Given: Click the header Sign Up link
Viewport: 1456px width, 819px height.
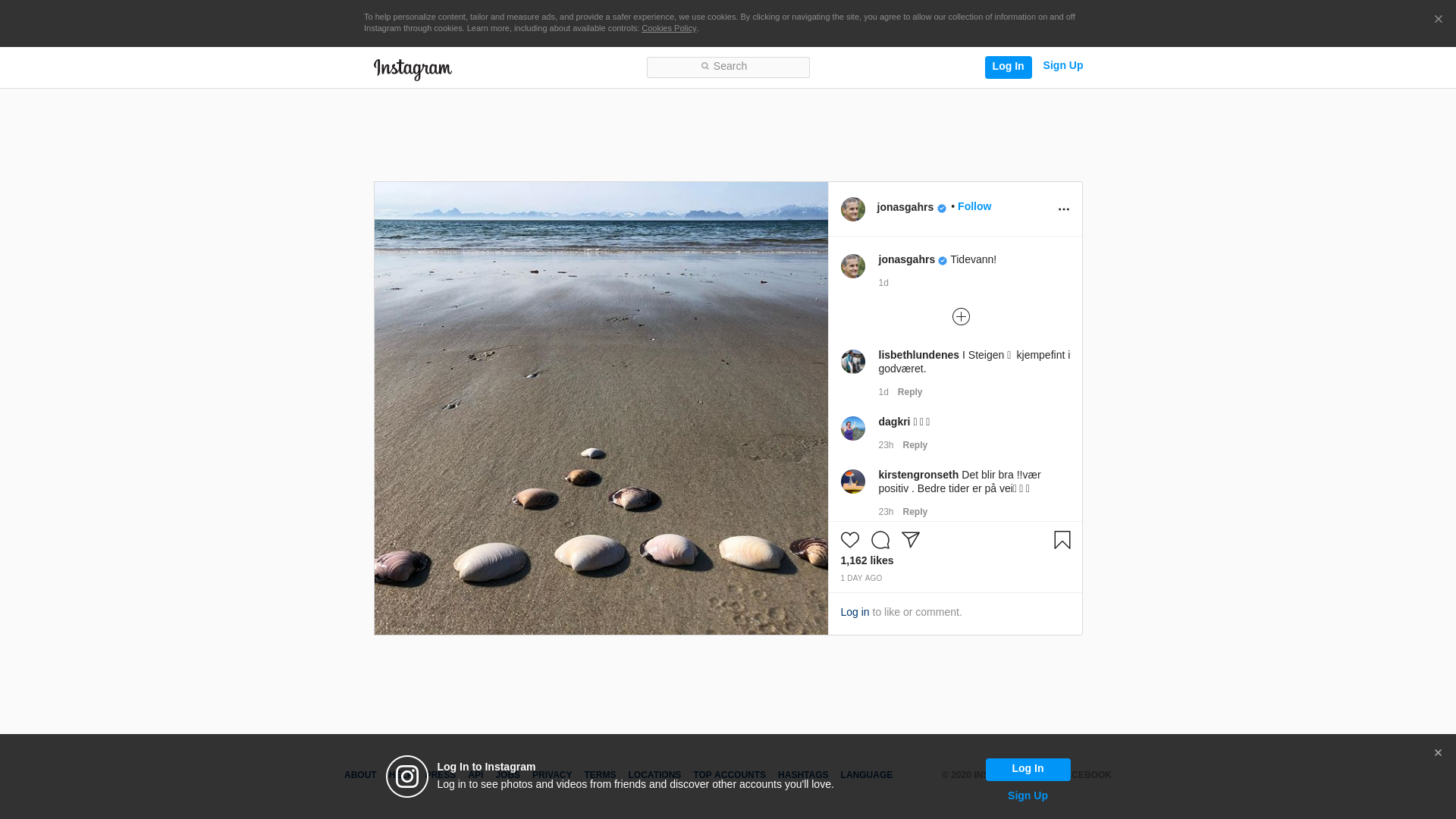Looking at the screenshot, I should point(1063,66).
